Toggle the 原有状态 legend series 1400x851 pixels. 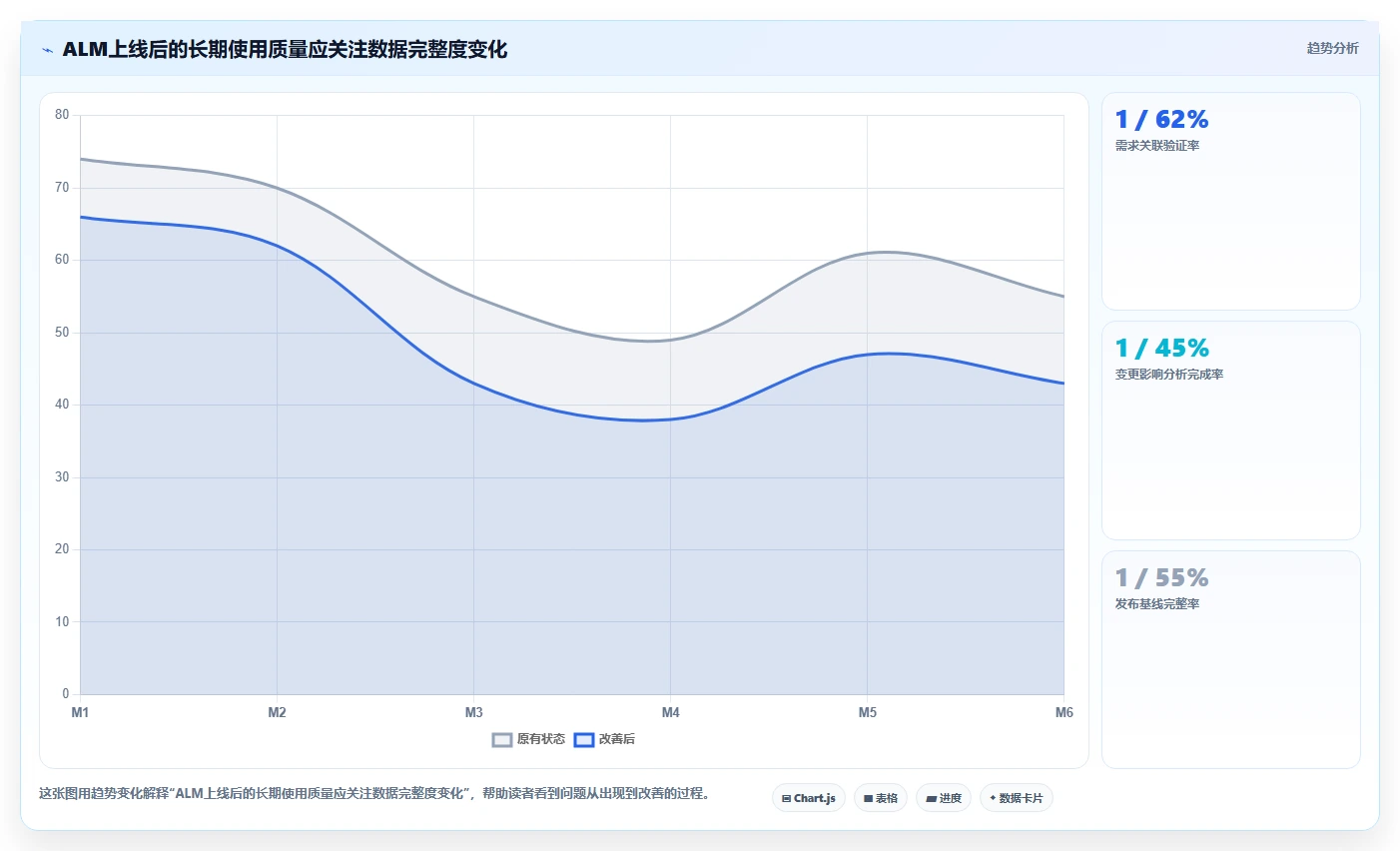(x=528, y=739)
